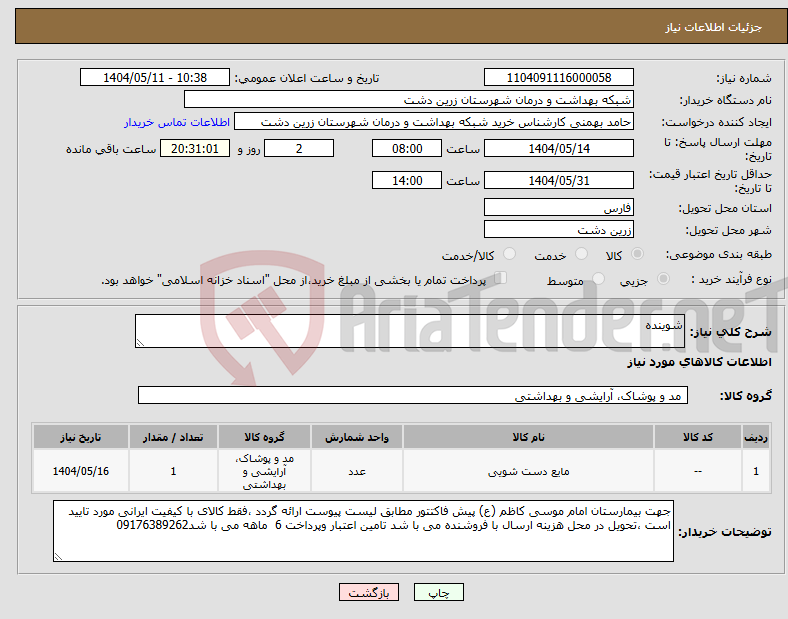Select the خدمت radio button

(x=581, y=254)
